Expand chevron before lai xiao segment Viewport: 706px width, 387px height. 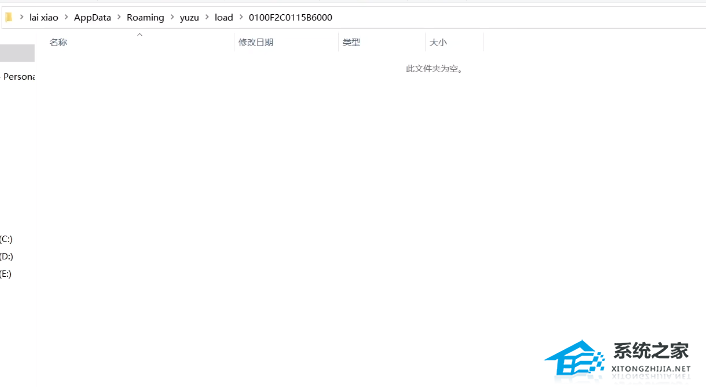(21, 18)
